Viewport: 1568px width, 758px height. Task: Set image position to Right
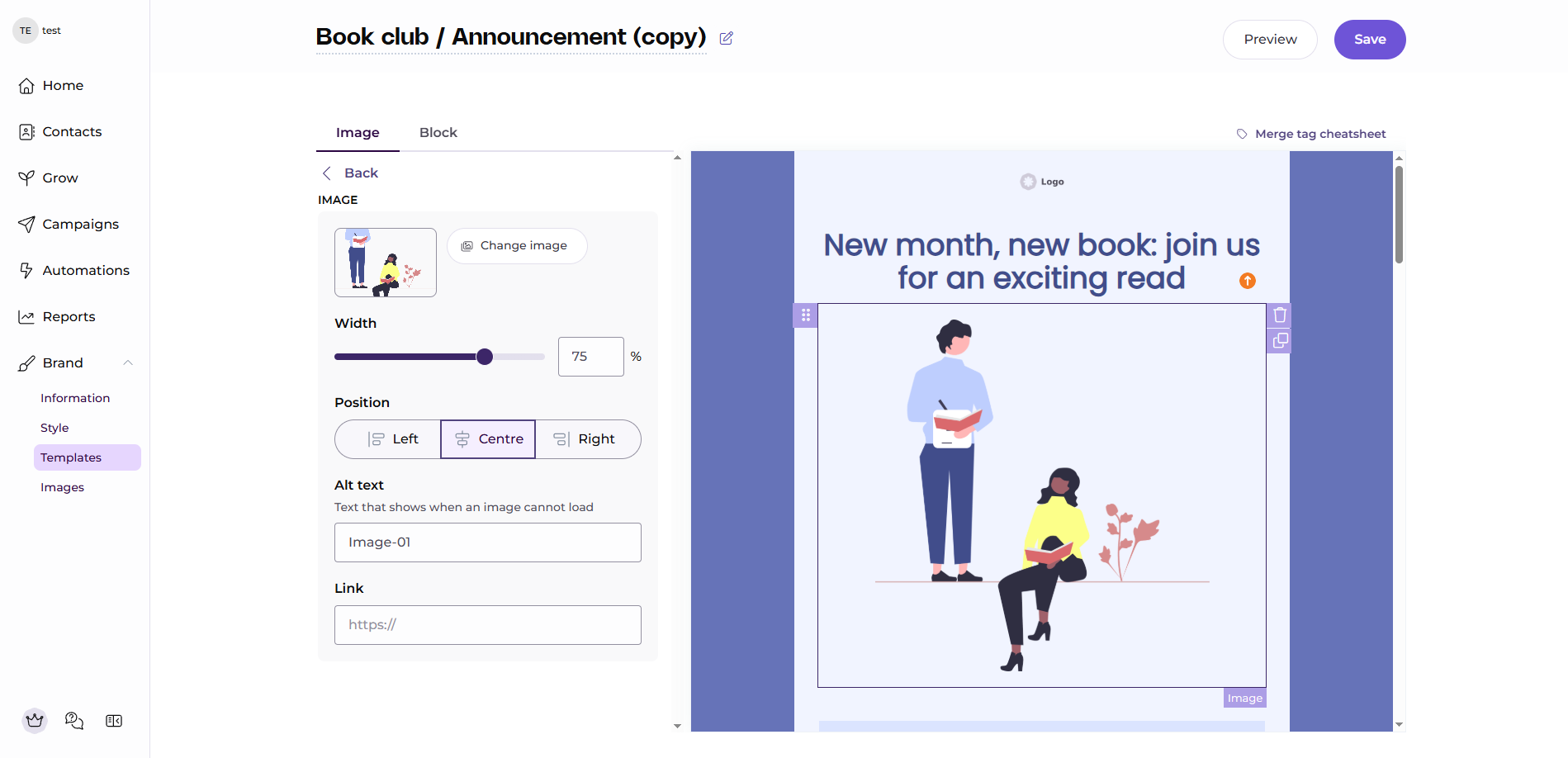pyautogui.click(x=588, y=439)
